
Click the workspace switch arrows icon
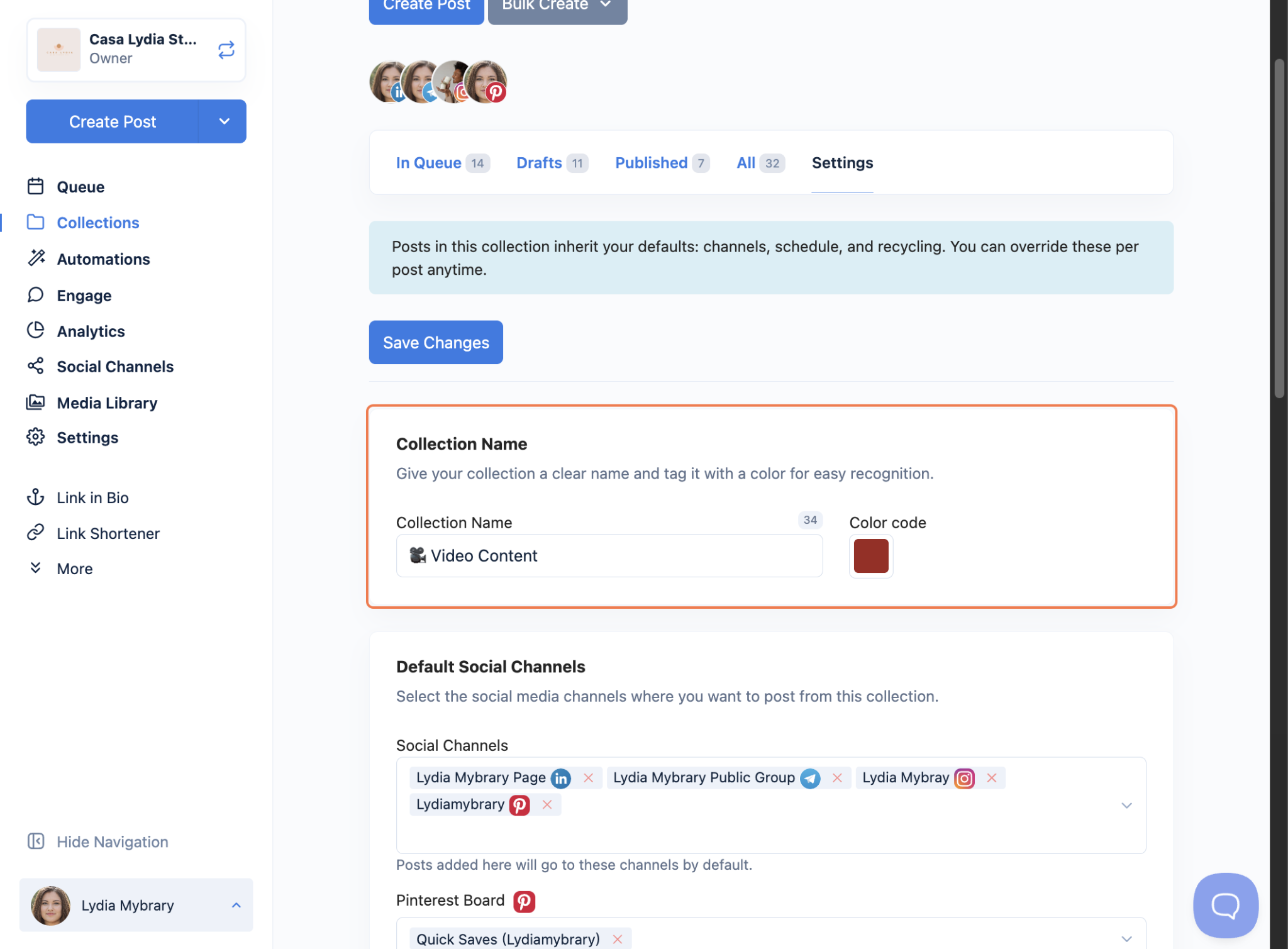pyautogui.click(x=226, y=50)
